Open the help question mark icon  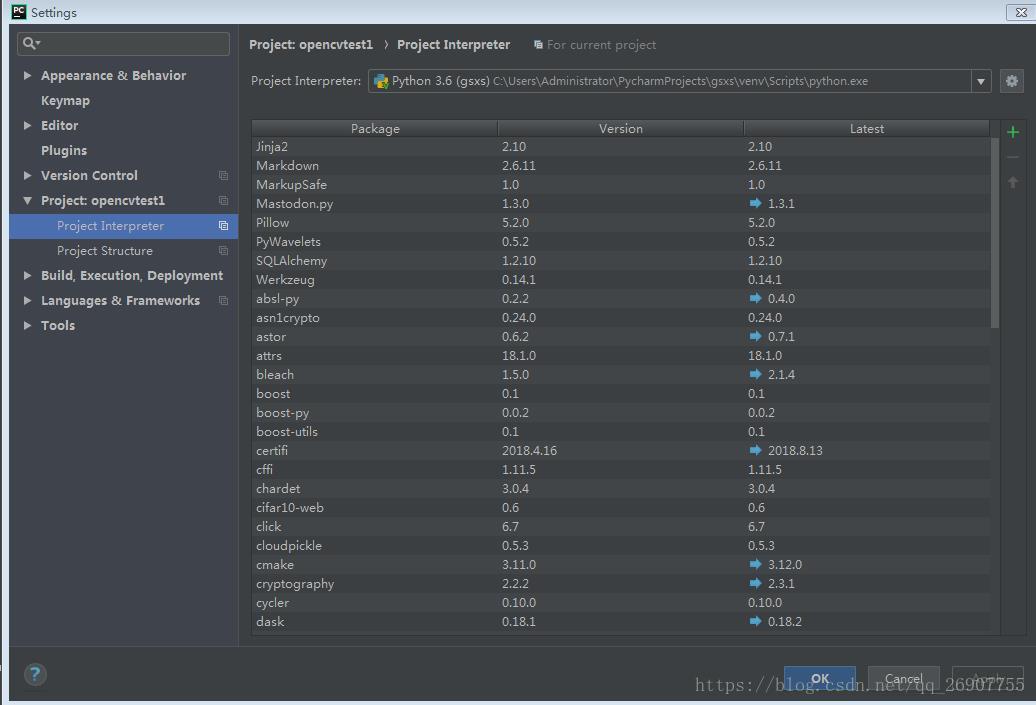35,674
